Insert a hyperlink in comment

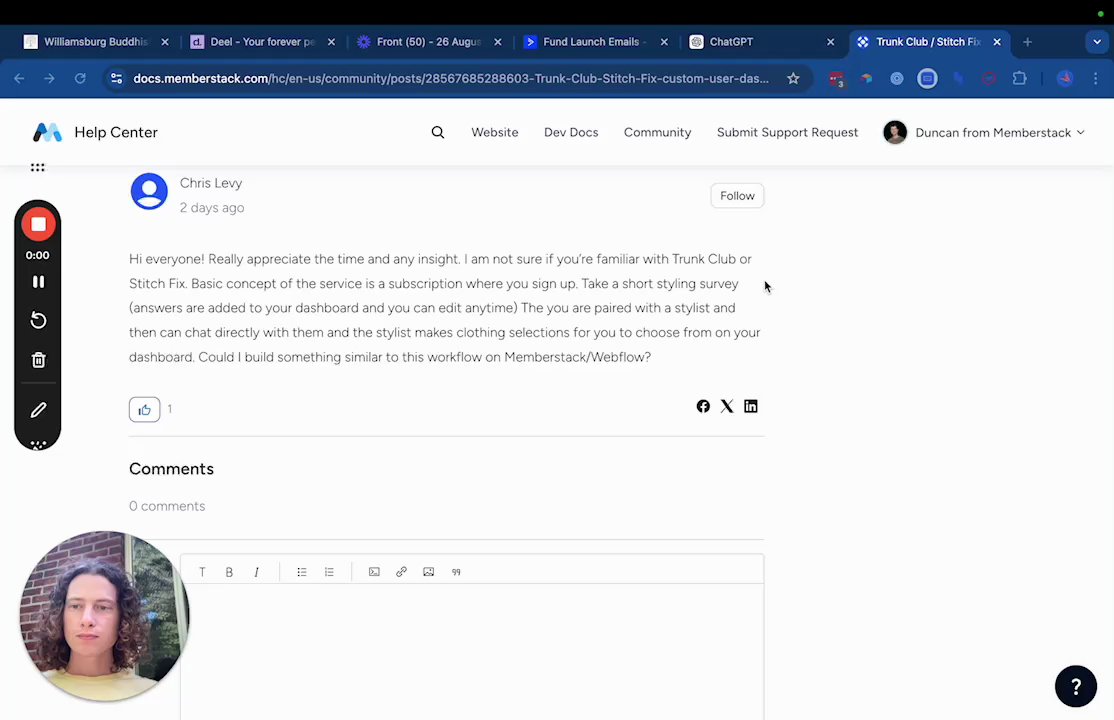[x=401, y=571]
